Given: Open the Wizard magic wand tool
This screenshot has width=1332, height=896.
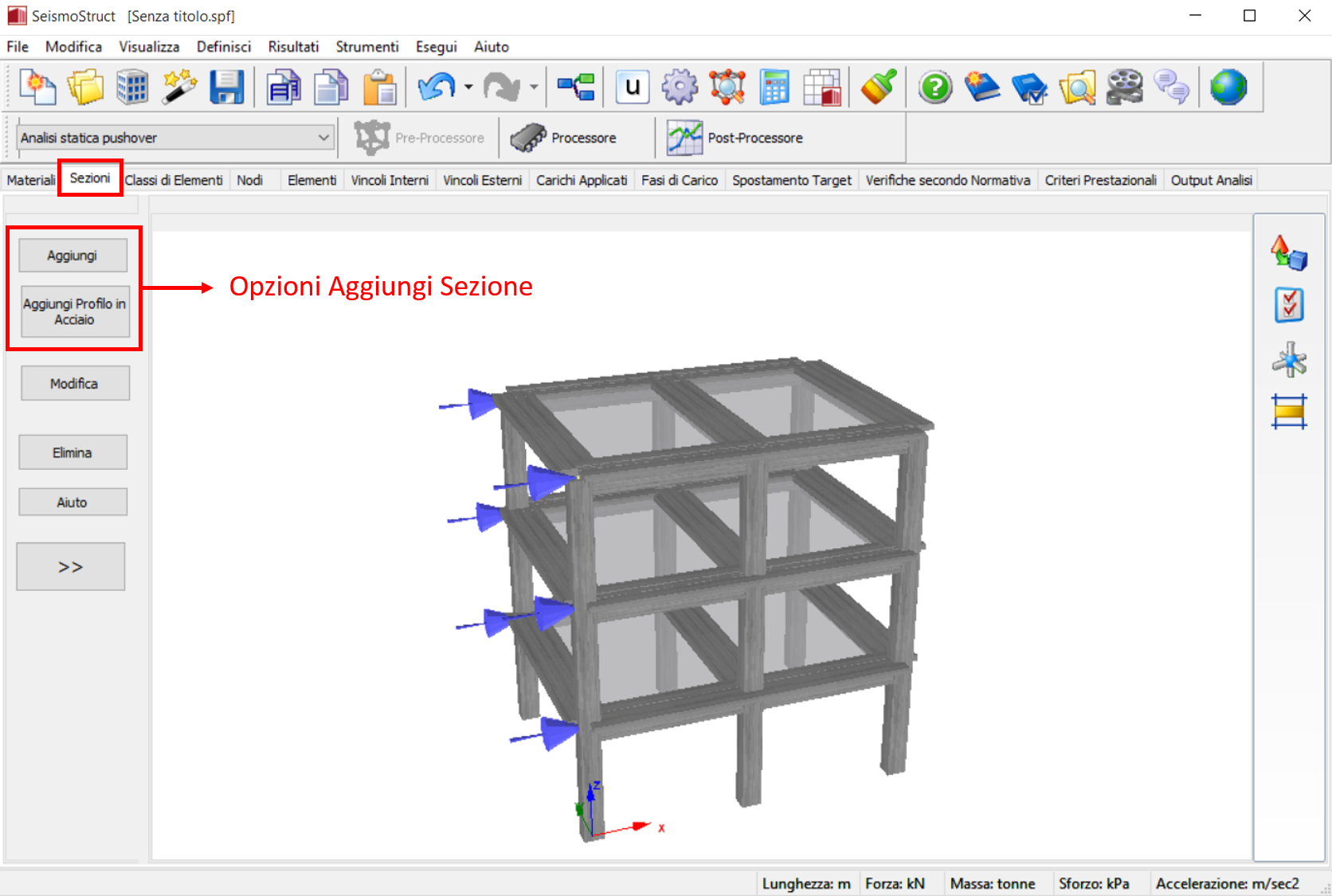Looking at the screenshot, I should 179,88.
